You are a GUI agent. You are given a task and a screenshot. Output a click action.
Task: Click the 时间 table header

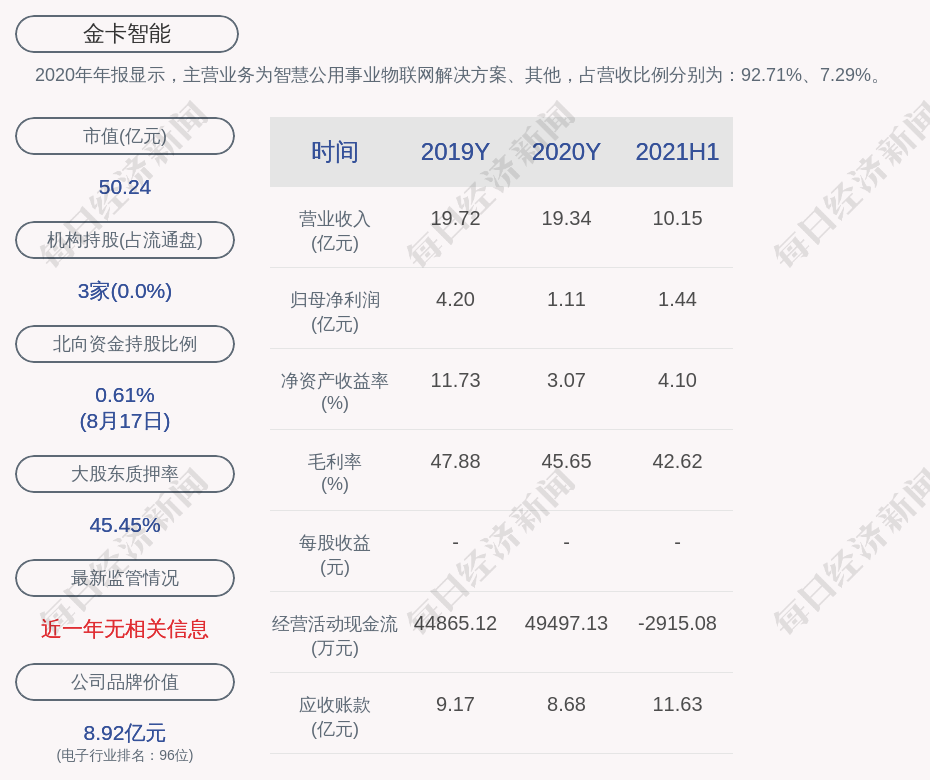coord(335,152)
